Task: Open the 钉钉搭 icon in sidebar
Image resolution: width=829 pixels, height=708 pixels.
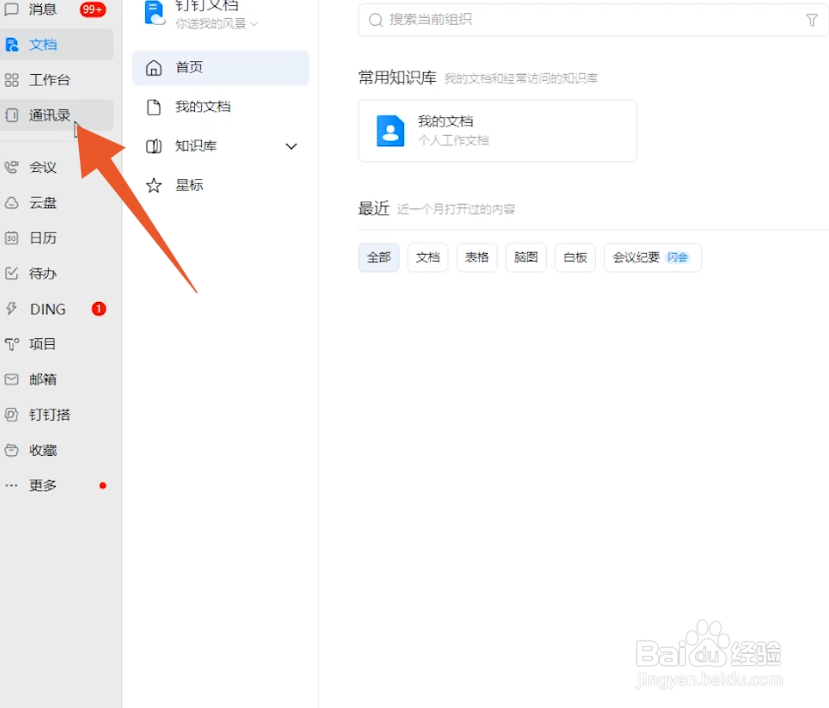Action: [12, 415]
